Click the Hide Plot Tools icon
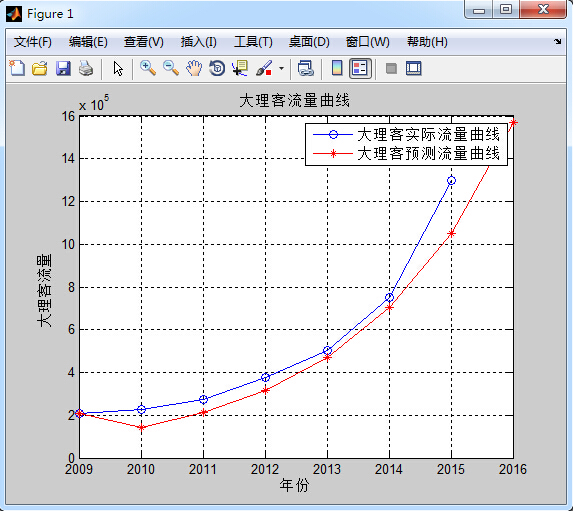 (391, 68)
